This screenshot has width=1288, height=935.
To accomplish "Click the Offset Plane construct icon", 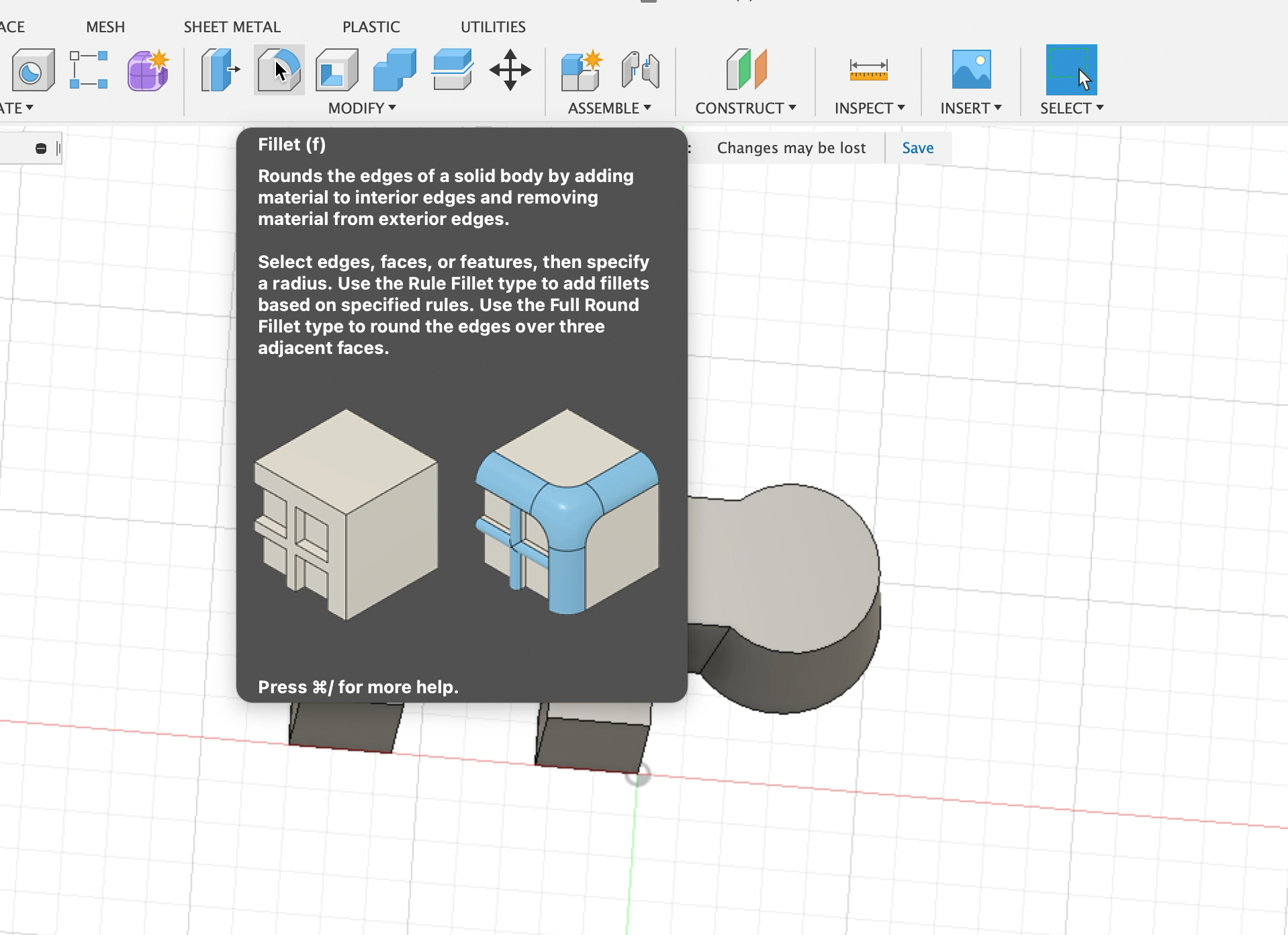I will [x=746, y=70].
